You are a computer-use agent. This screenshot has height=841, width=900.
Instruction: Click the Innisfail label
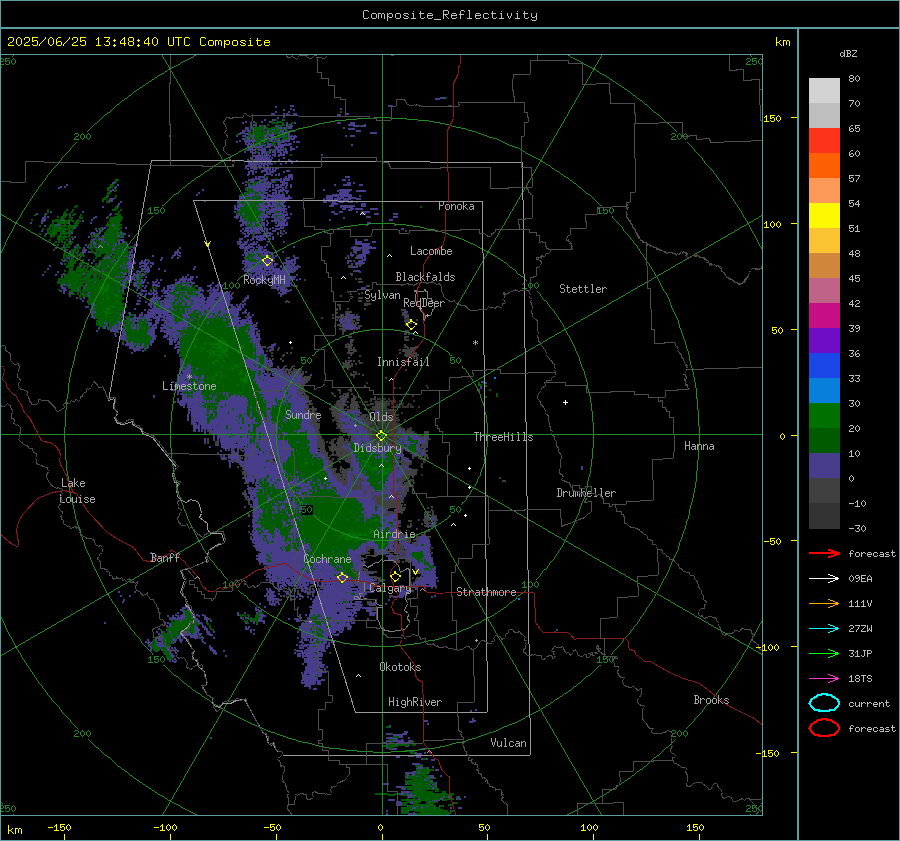[403, 362]
